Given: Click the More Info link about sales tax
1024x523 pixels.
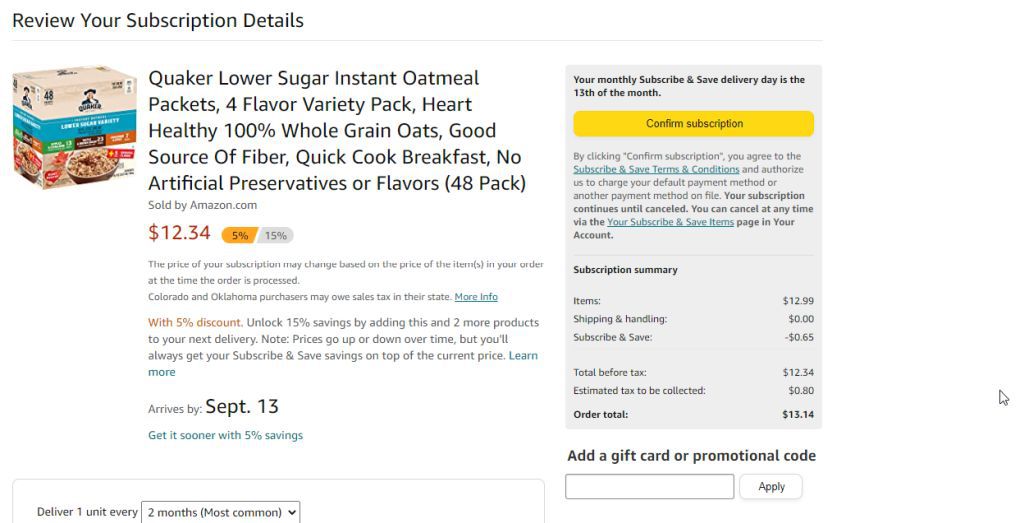Looking at the screenshot, I should tap(476, 296).
